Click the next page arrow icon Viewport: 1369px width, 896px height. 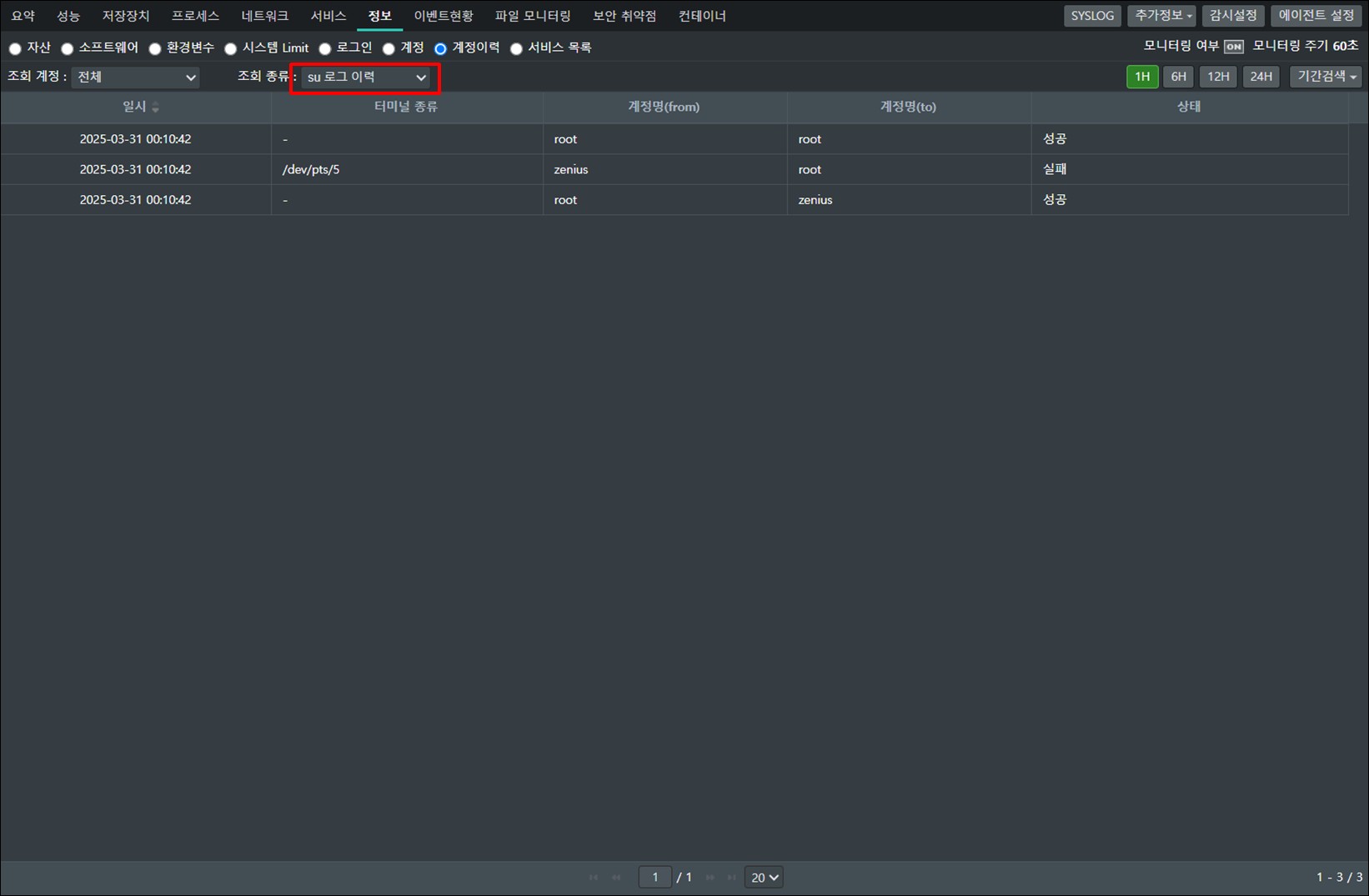click(x=710, y=877)
